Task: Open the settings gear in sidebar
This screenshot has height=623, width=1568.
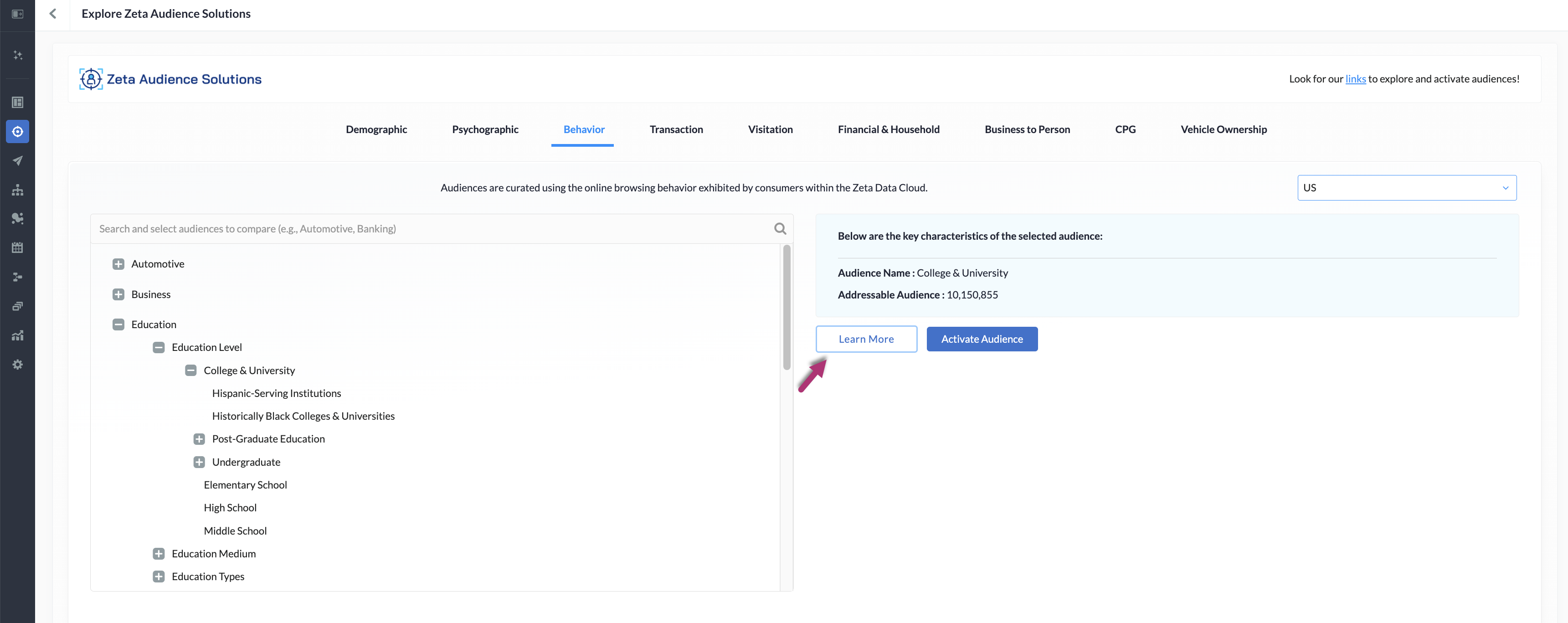Action: [18, 364]
